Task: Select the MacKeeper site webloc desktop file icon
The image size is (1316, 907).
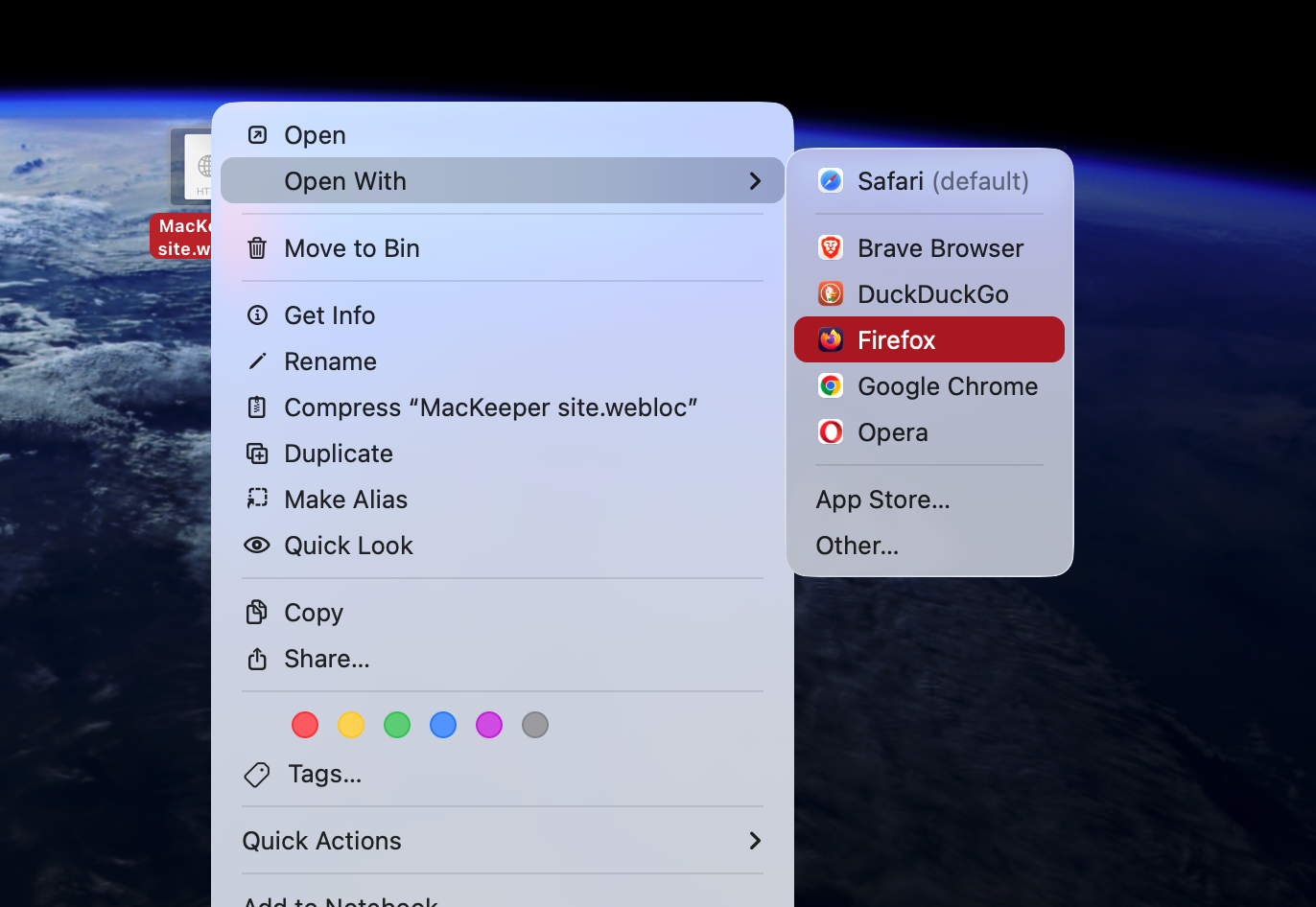Action: click(x=192, y=167)
